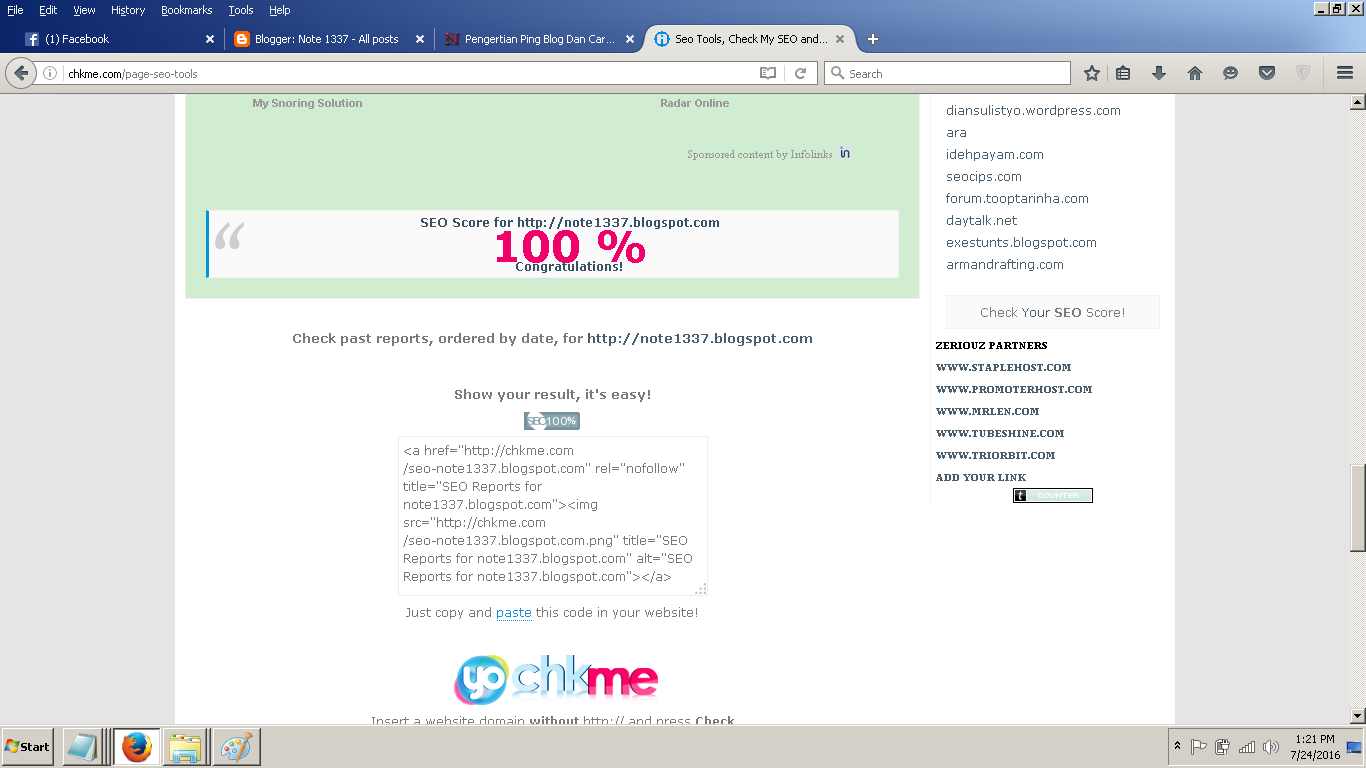1366x768 pixels.
Task: Open the View menu
Action: 84,10
